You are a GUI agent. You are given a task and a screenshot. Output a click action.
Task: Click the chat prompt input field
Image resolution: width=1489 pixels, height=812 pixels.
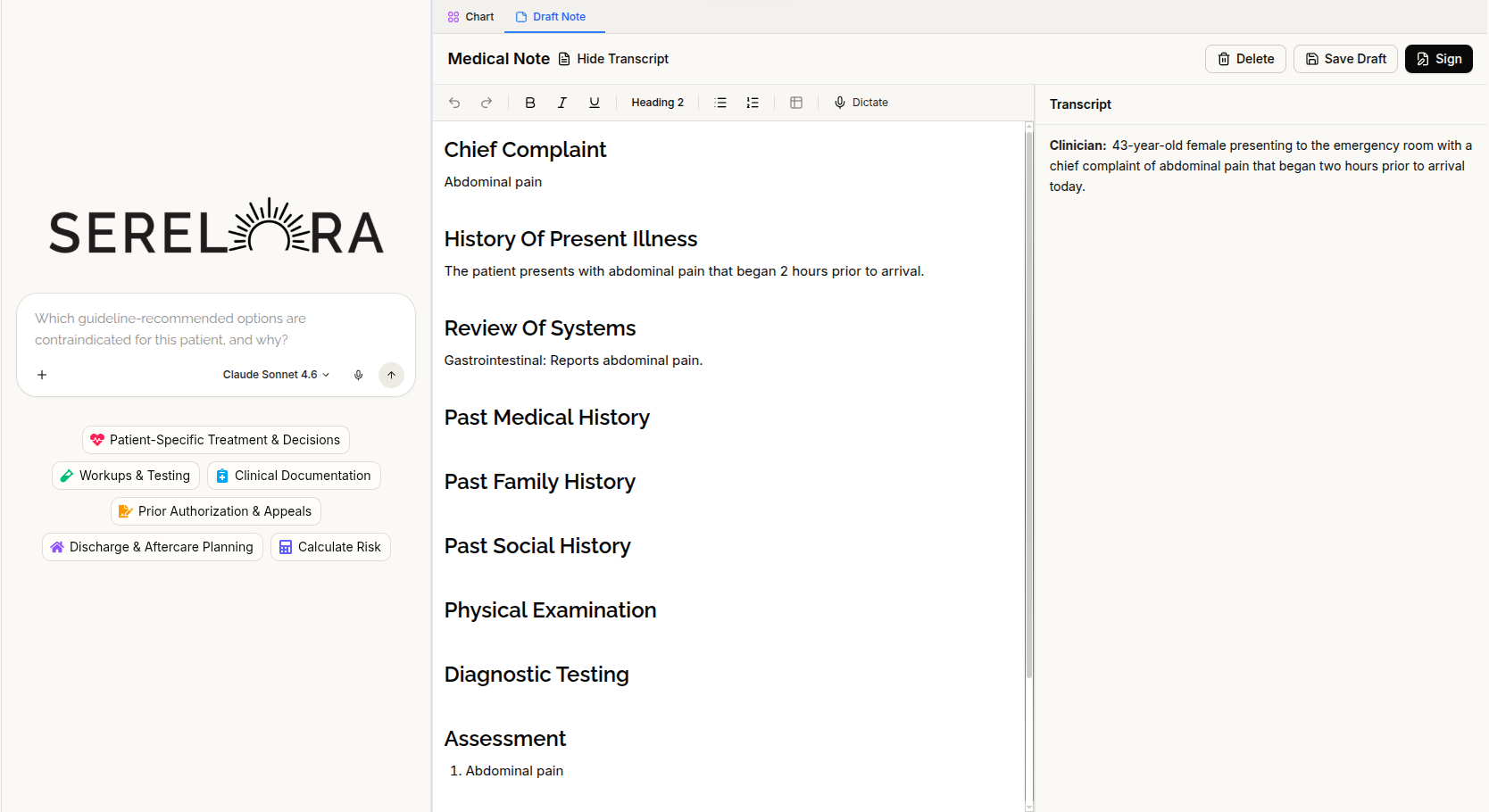214,329
